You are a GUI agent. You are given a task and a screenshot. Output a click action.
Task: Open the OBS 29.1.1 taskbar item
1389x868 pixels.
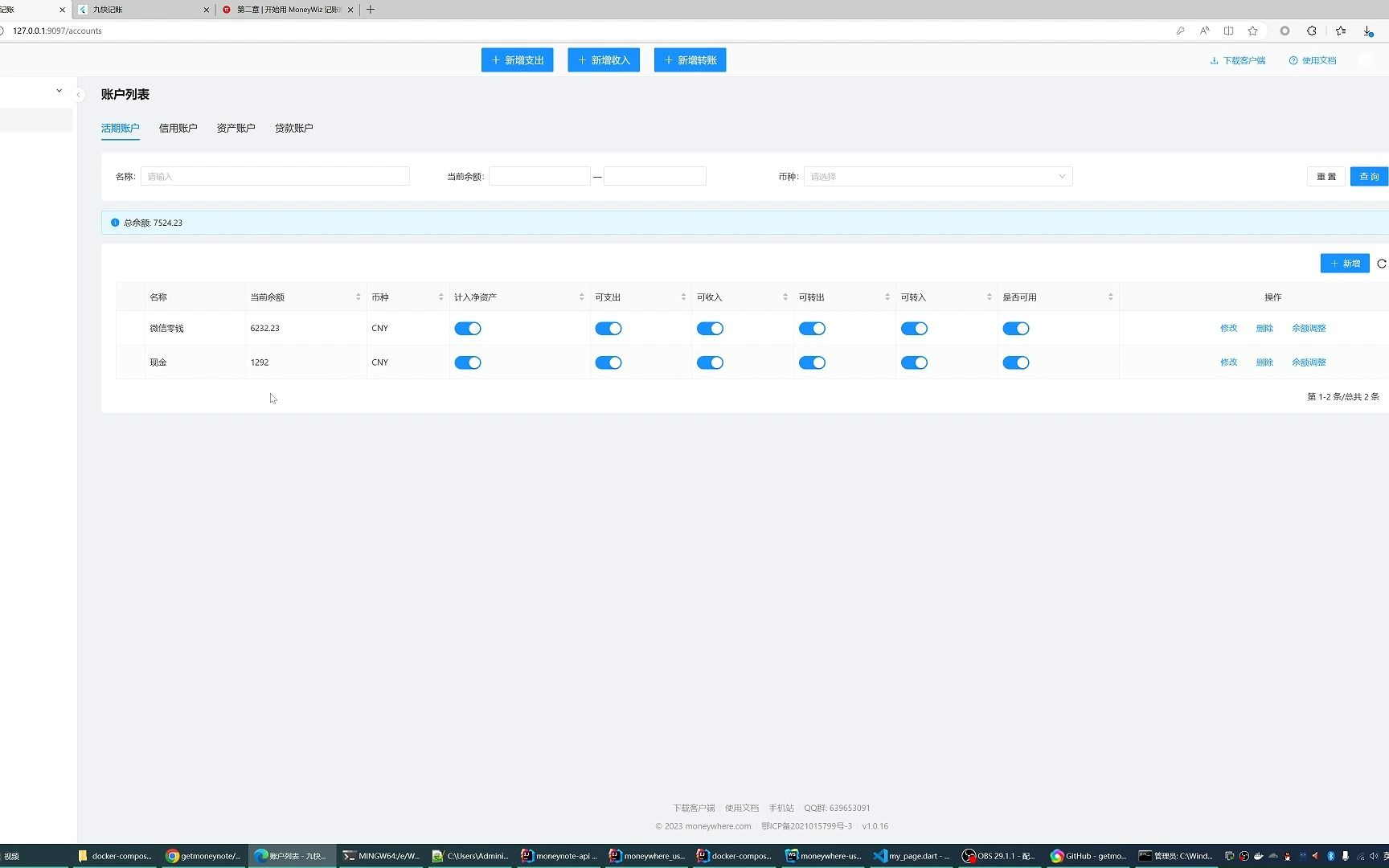pyautogui.click(x=999, y=856)
